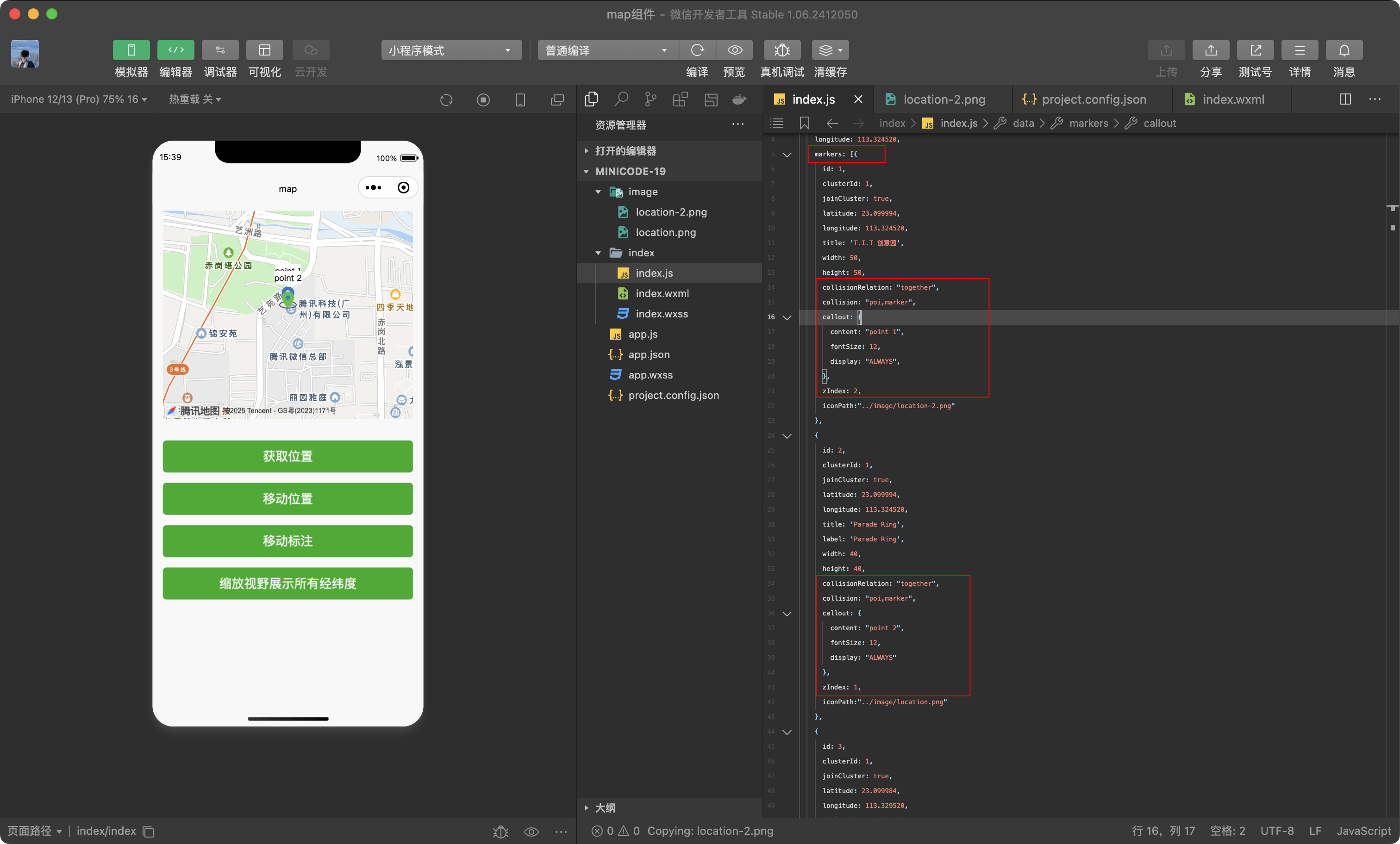1400x844 pixels.
Task: Toggle the 调试器 debugger panel
Action: [220, 50]
